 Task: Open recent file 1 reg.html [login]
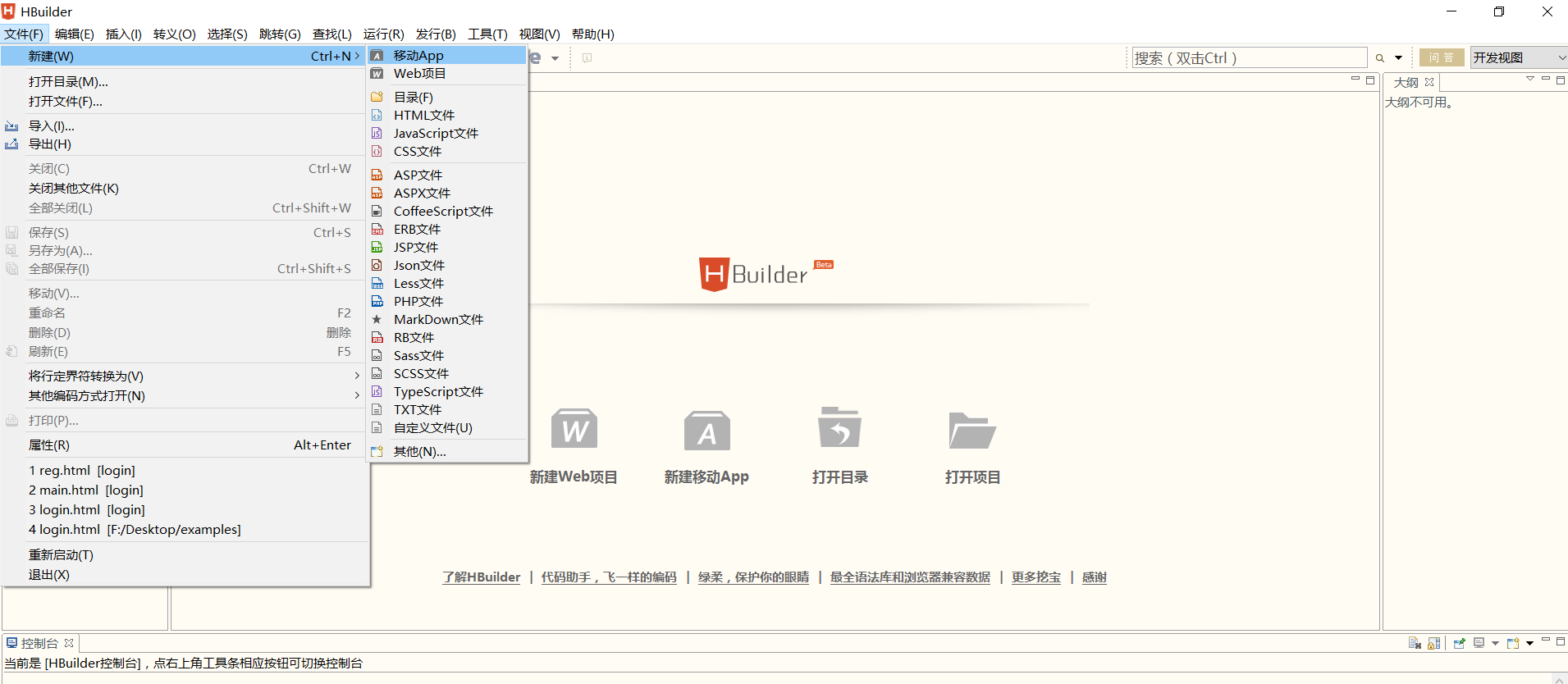point(185,471)
